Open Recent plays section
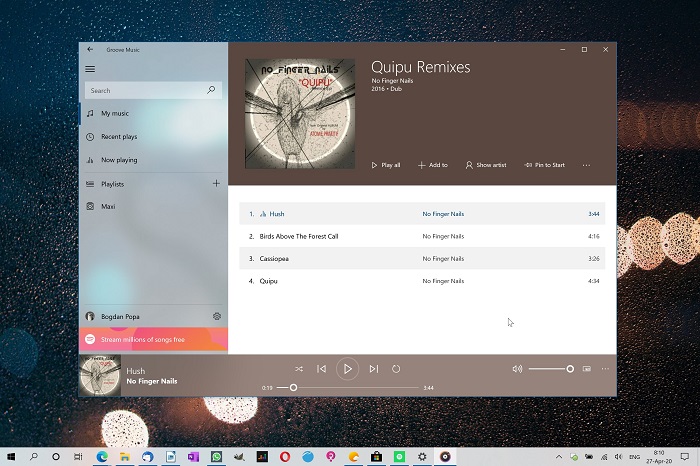 [x=153, y=137]
